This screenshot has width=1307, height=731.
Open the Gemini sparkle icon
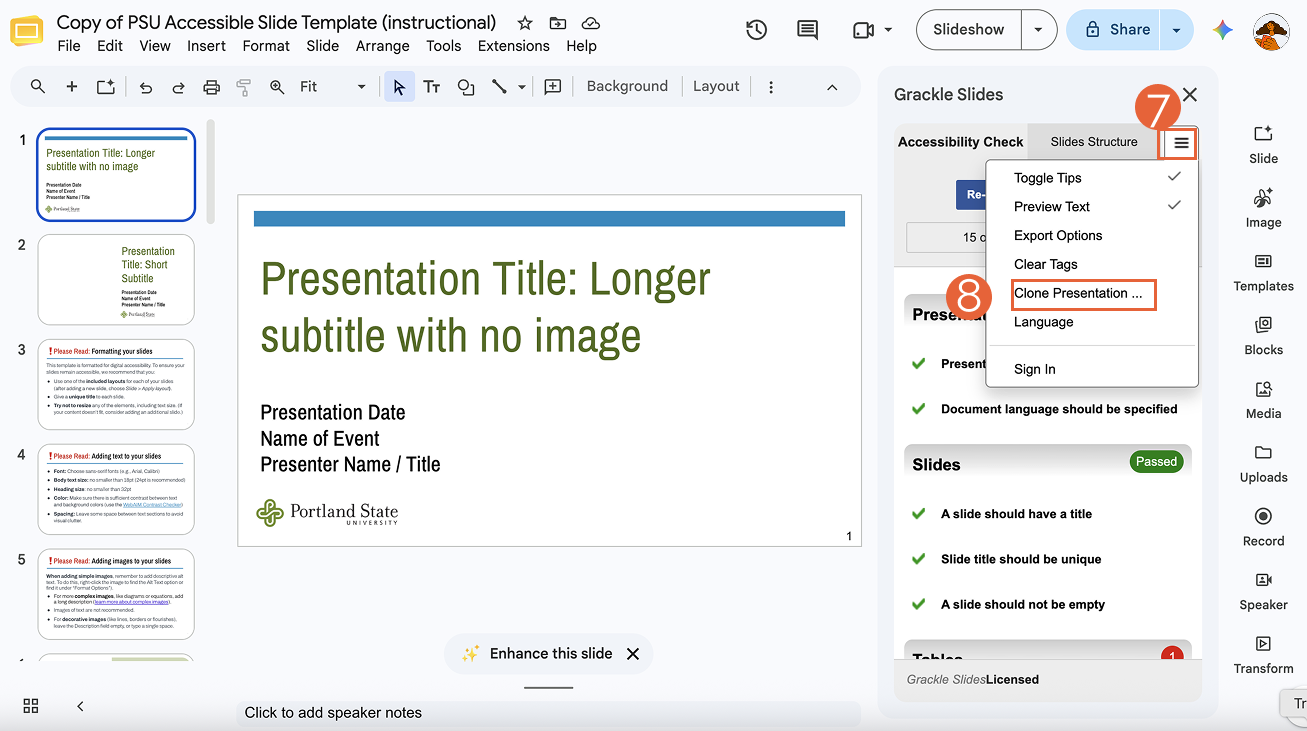coord(1223,30)
